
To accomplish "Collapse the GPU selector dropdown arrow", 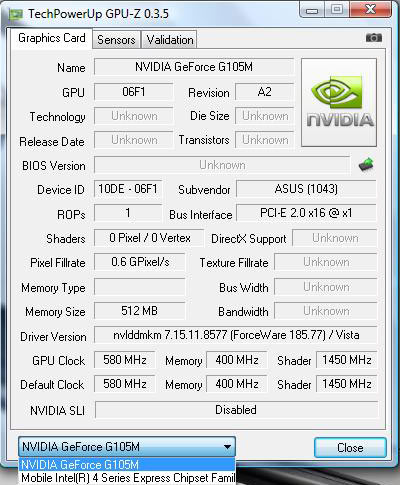I will pos(227,447).
